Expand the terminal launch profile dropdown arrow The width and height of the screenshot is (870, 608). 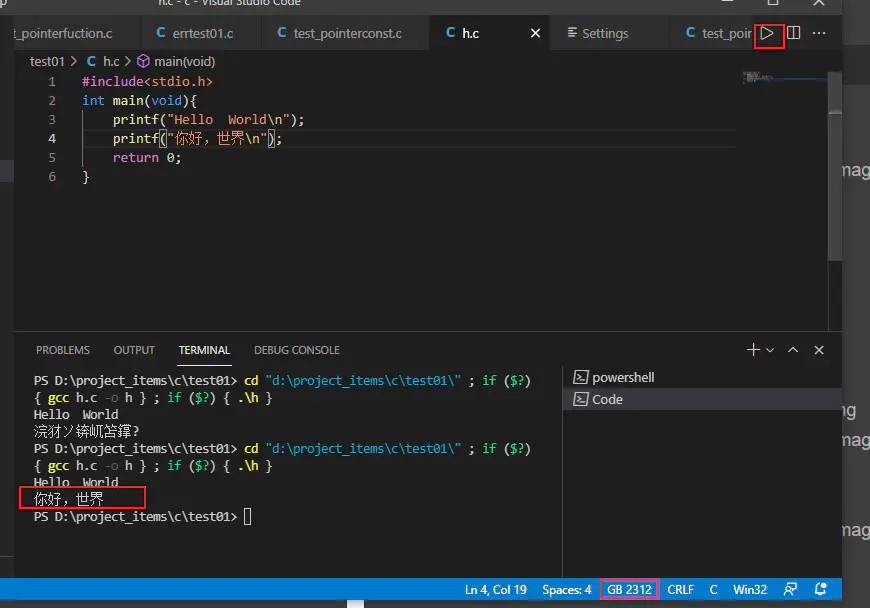(x=770, y=351)
